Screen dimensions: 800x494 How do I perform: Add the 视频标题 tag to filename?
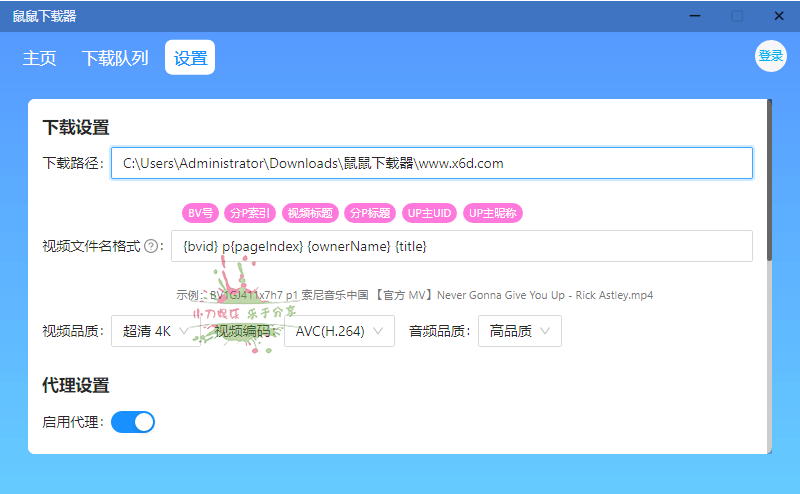[x=309, y=213]
